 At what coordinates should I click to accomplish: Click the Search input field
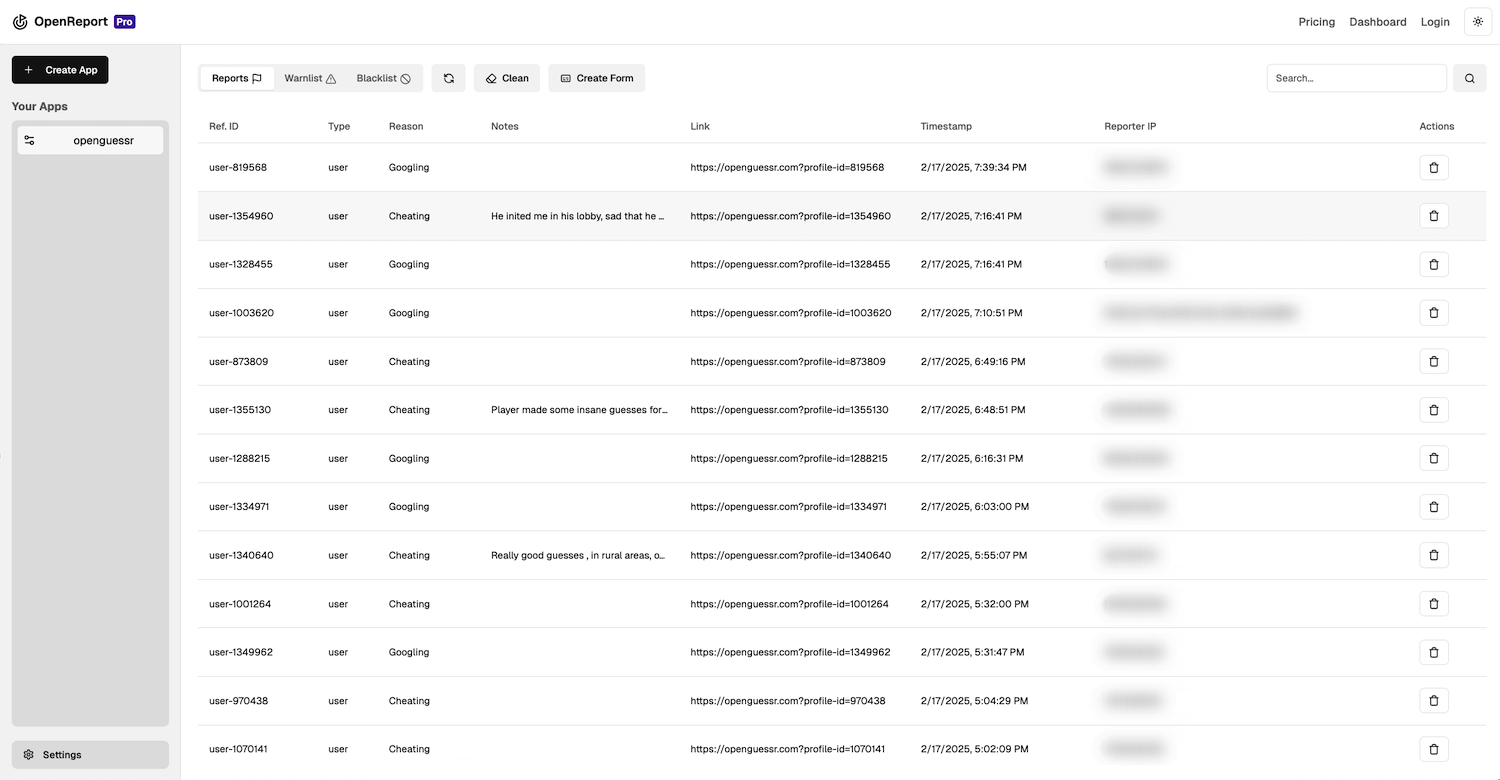[x=1356, y=78]
